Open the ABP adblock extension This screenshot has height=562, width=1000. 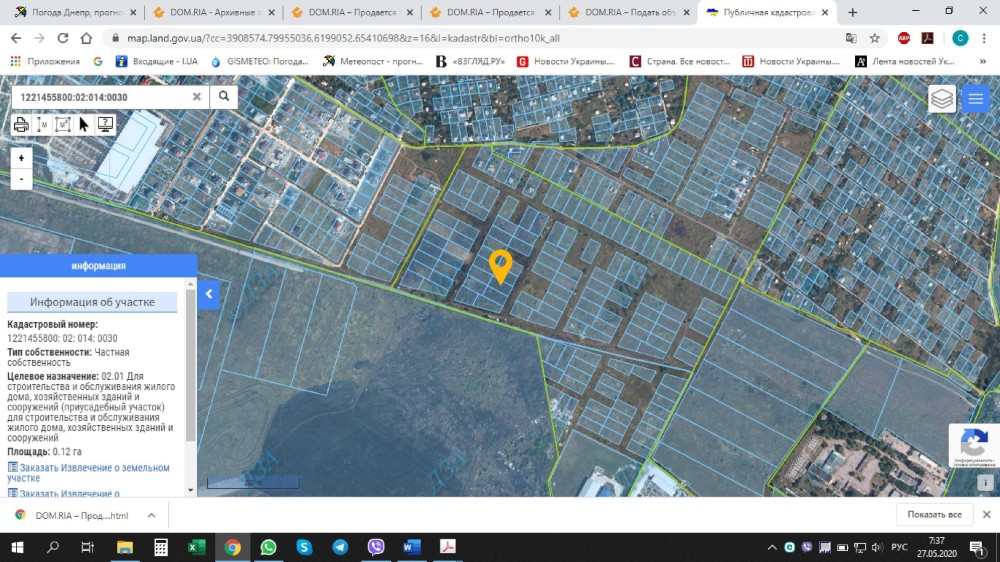904,38
